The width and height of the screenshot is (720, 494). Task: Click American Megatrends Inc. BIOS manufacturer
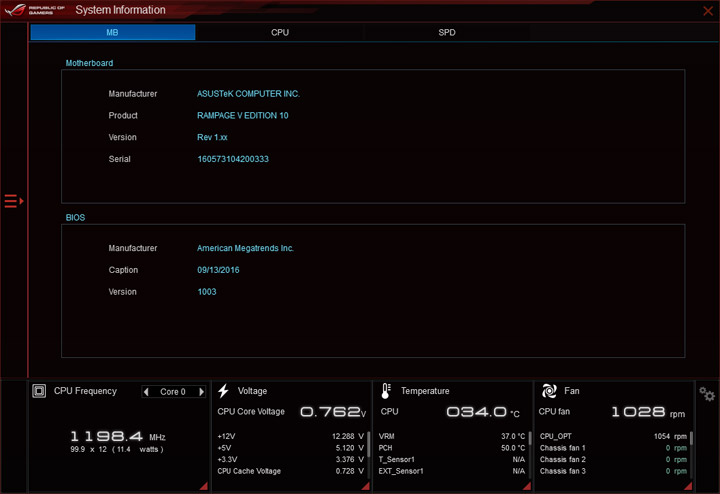pyautogui.click(x=245, y=248)
